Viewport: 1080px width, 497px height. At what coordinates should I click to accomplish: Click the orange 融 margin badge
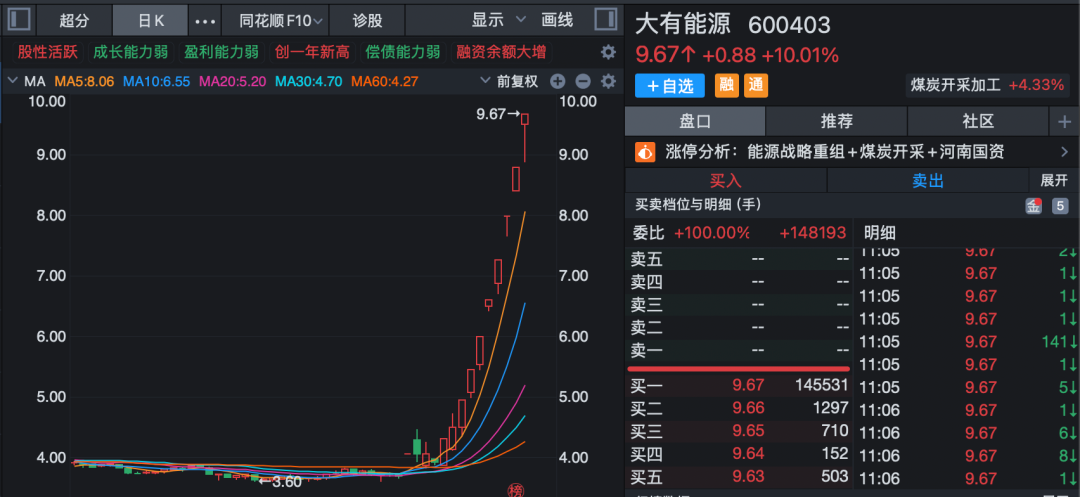click(727, 85)
